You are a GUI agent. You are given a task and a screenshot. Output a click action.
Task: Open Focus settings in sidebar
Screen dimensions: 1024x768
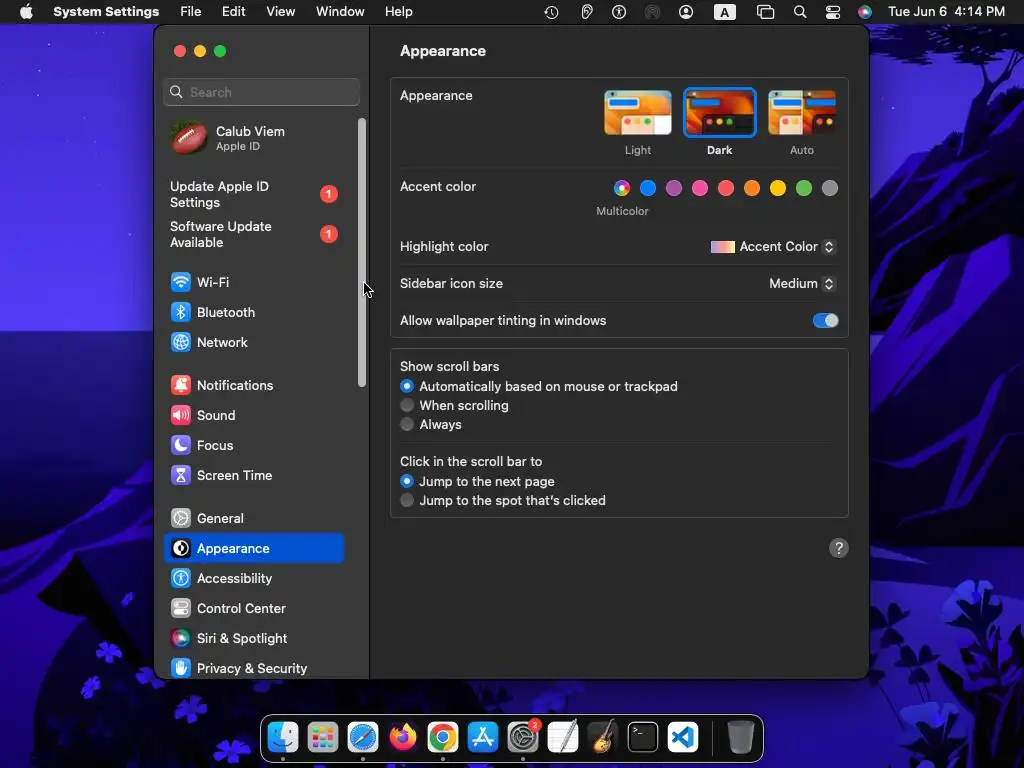point(253,445)
